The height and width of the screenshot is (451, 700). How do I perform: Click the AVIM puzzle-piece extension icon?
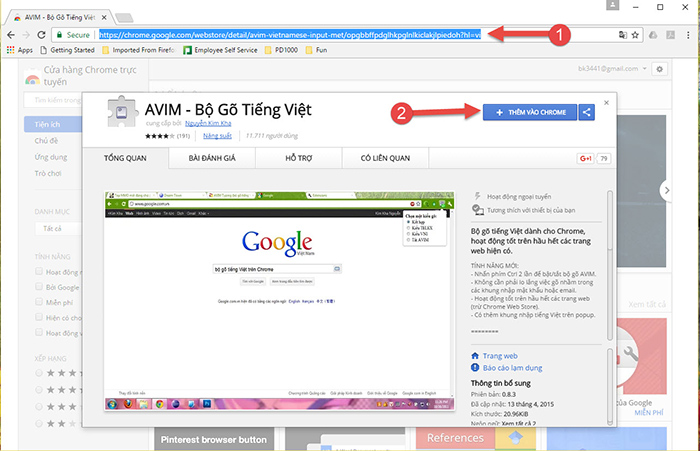tap(122, 112)
